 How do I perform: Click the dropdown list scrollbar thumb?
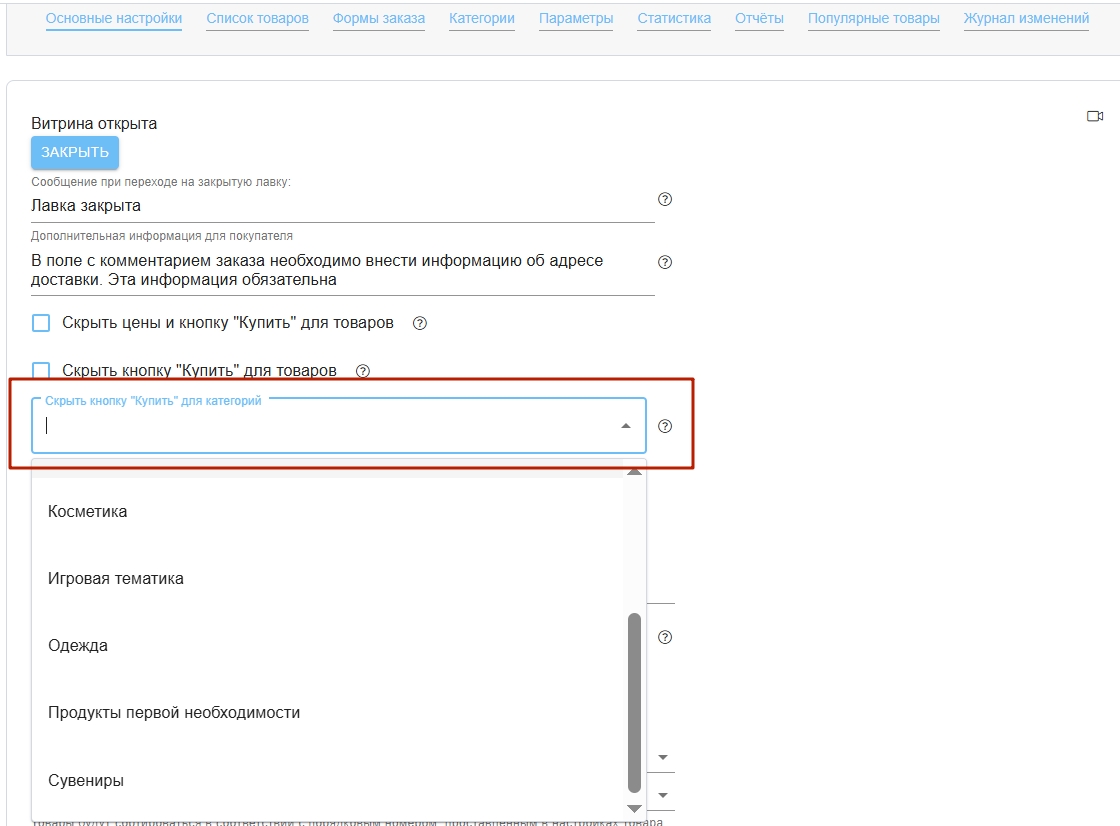[x=634, y=700]
